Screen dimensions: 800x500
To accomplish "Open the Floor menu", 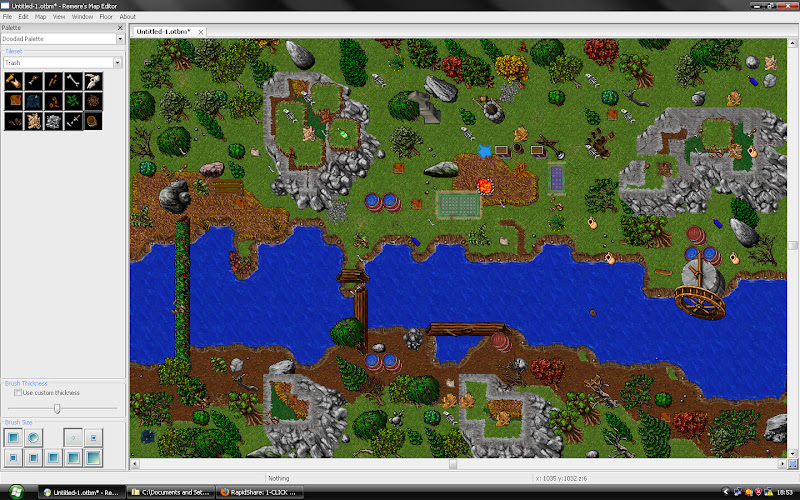I will pyautogui.click(x=106, y=17).
